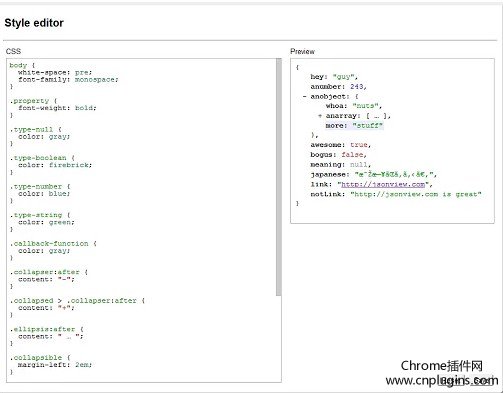The height and width of the screenshot is (393, 503).
Task: Expand the anarray node with plus sign
Action: [320, 116]
